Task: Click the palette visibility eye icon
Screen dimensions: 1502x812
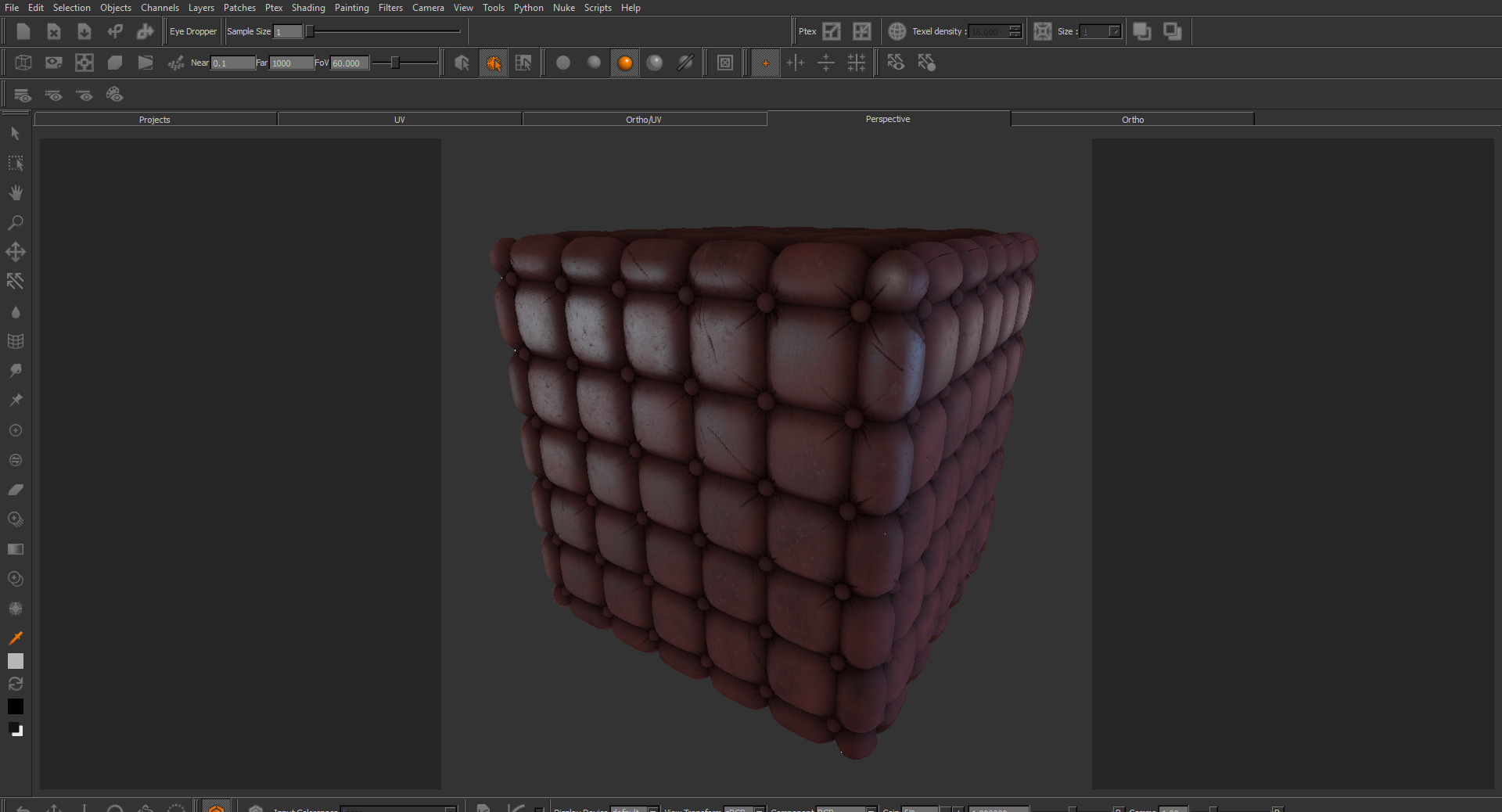Action: point(115,95)
